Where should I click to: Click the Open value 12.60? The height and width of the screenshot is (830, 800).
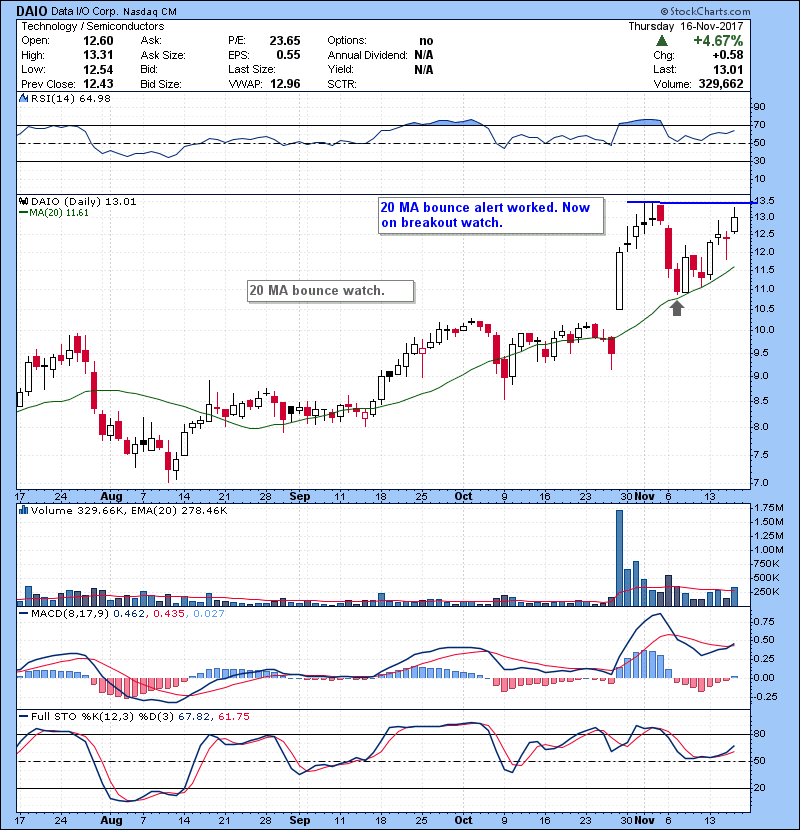(98, 41)
